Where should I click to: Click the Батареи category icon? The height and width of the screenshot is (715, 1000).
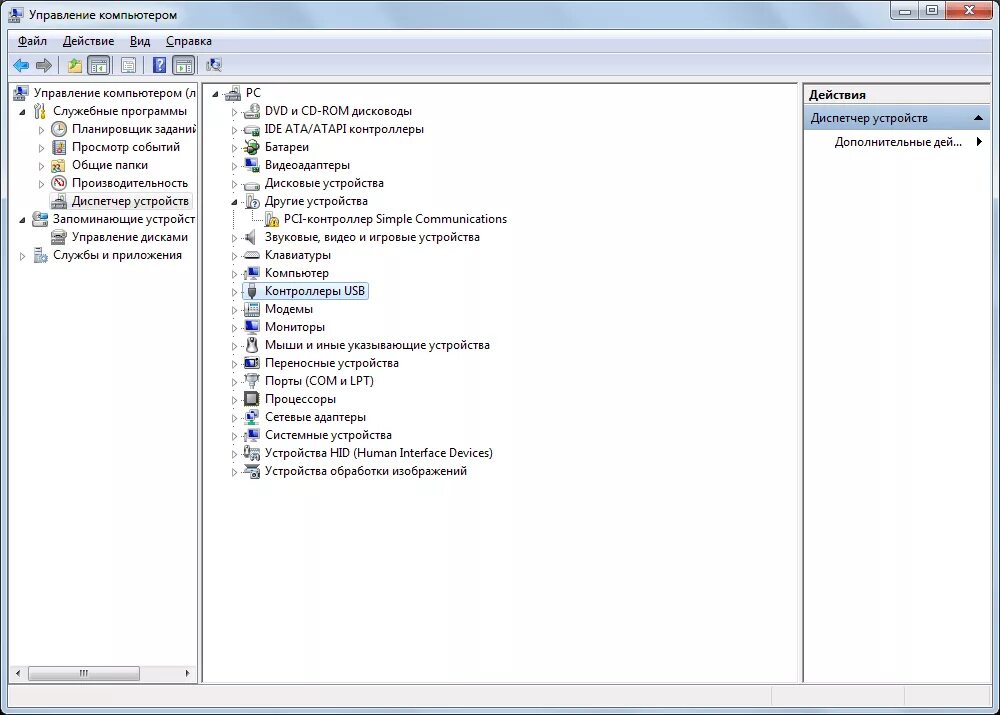coord(252,147)
